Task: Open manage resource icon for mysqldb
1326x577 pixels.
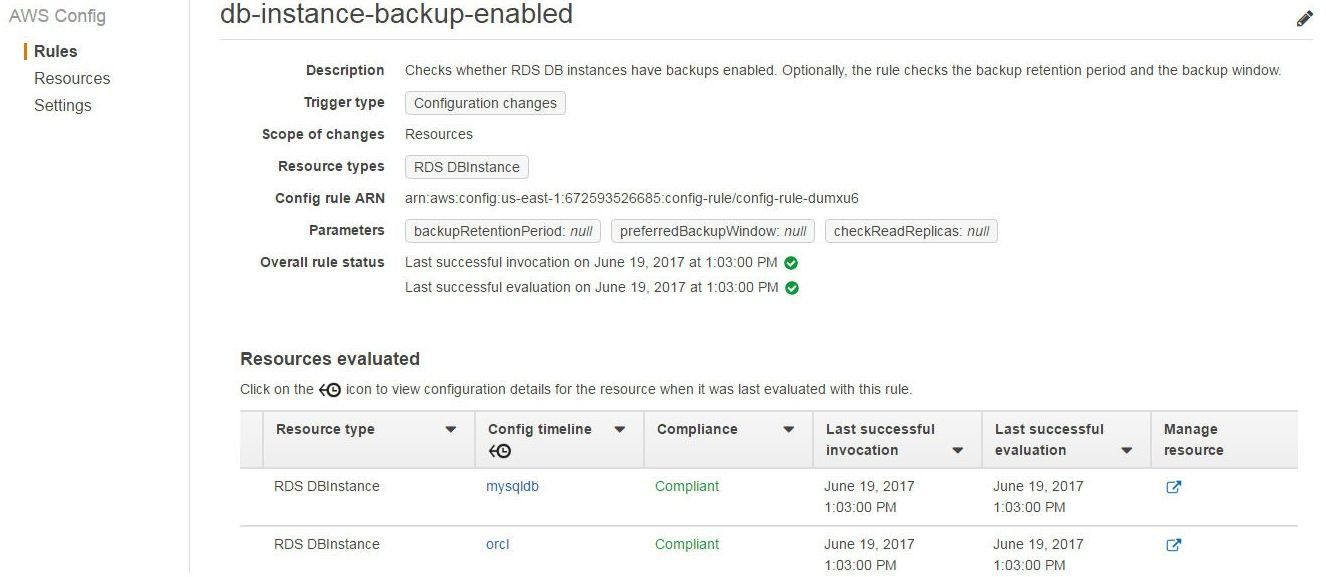Action: (1174, 487)
